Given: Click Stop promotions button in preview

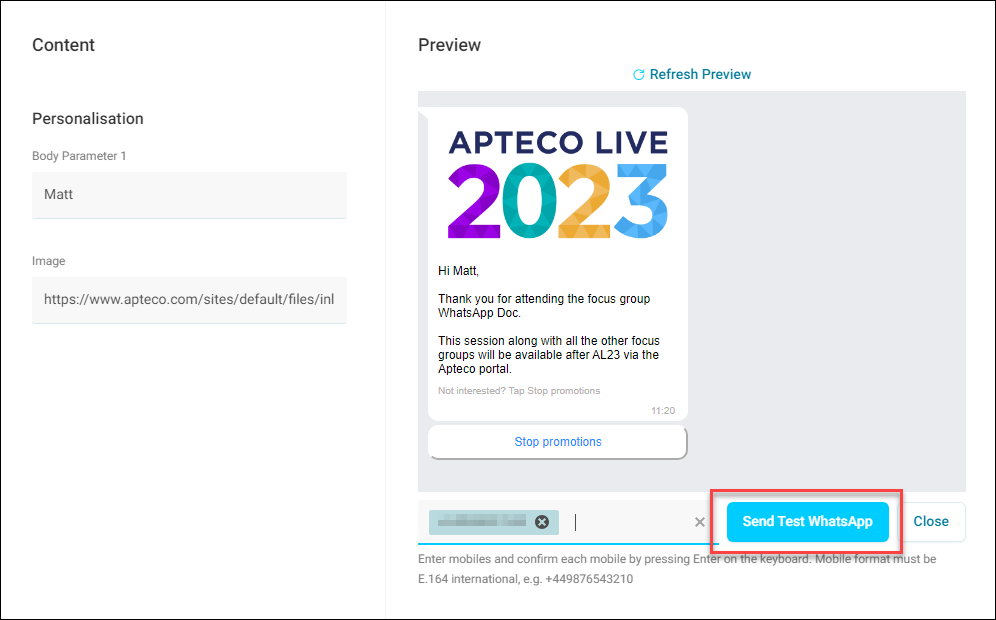Looking at the screenshot, I should pos(558,441).
